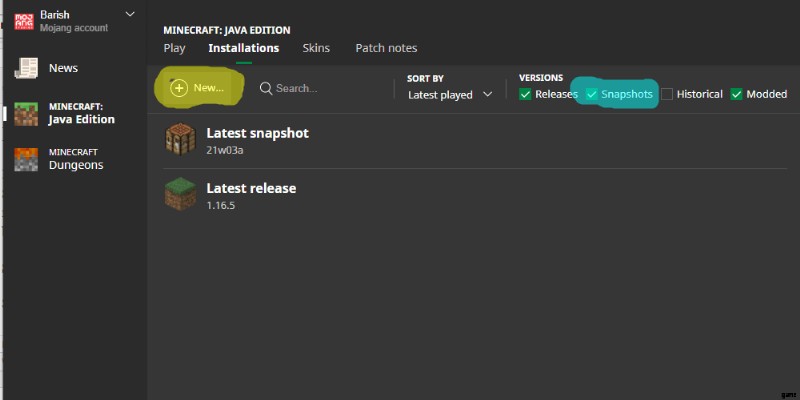800x400 pixels.
Task: Toggle the Snapshots checkbox
Action: click(x=591, y=94)
